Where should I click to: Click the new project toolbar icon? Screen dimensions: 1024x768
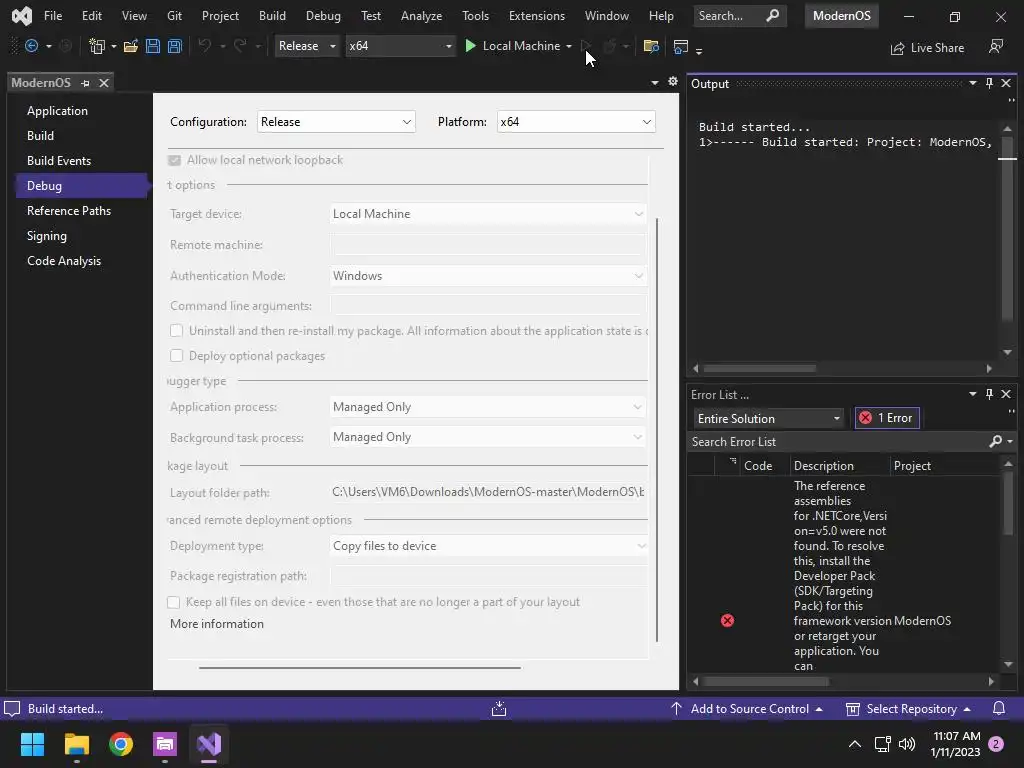[97, 46]
